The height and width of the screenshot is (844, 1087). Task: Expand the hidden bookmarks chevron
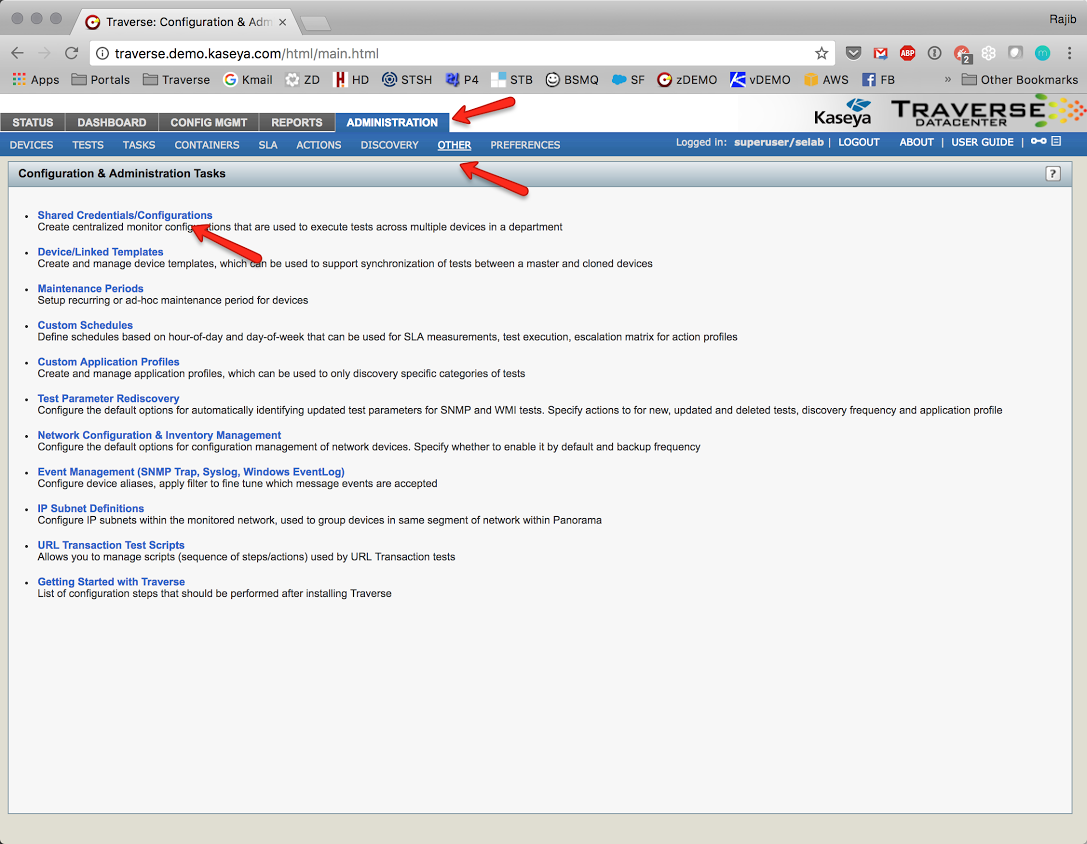click(948, 80)
